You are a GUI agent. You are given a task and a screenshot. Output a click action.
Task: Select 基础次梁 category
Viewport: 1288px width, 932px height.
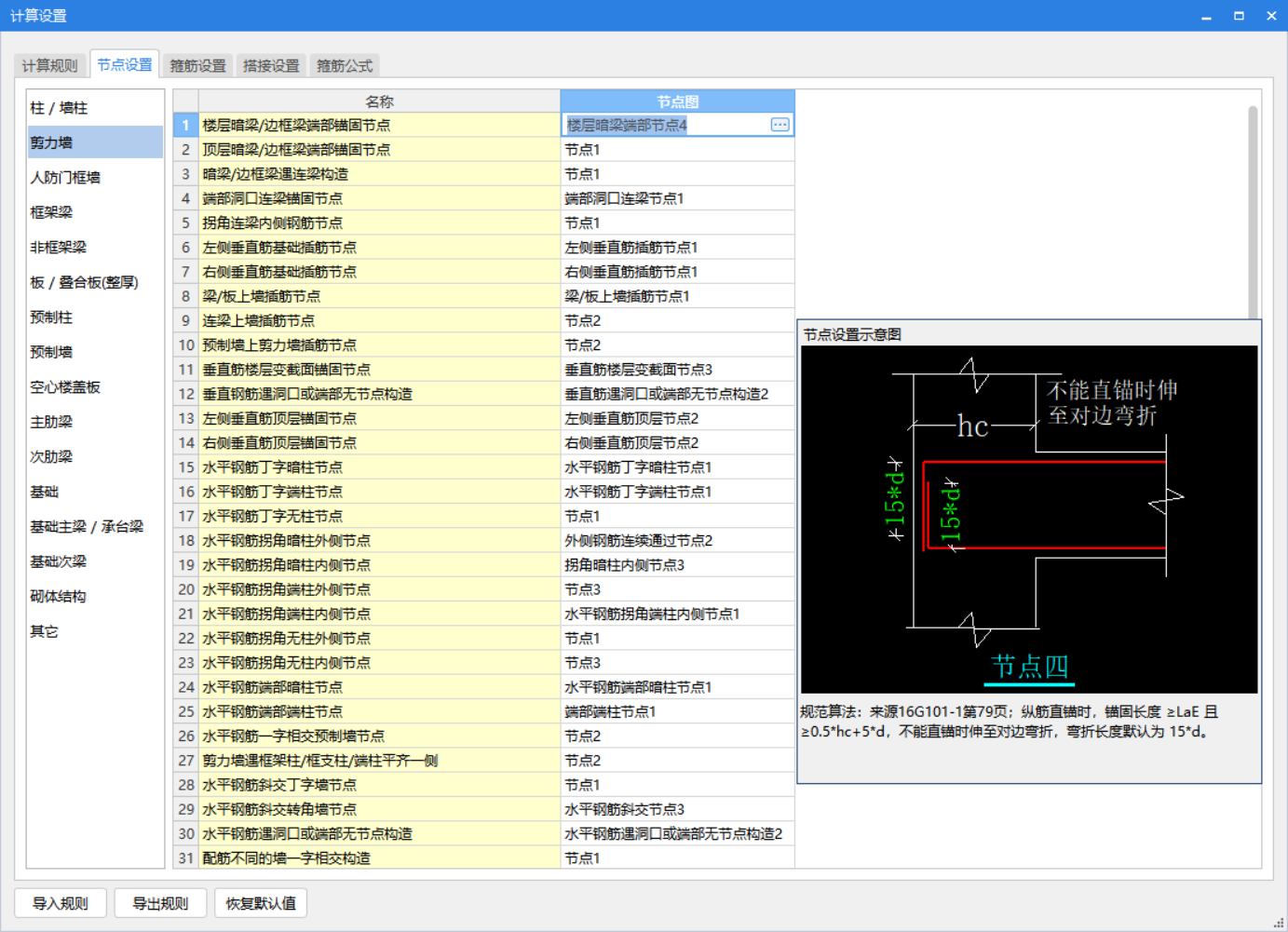(95, 561)
